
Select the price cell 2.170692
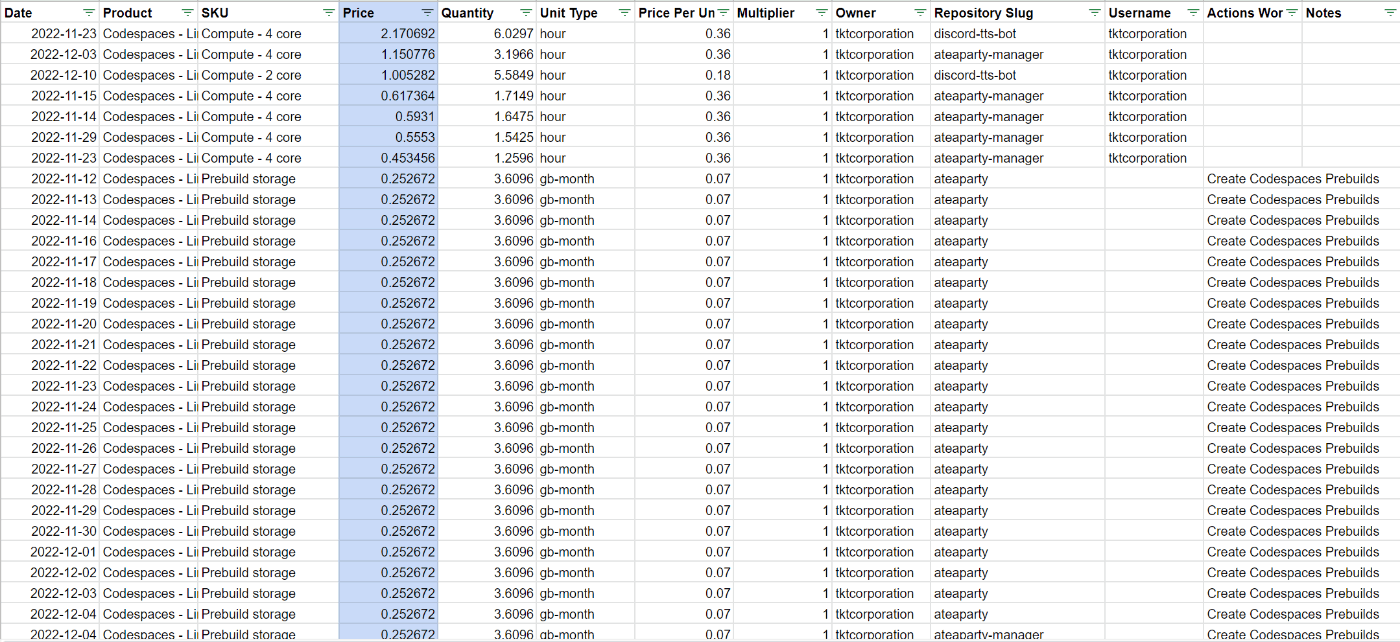point(388,33)
